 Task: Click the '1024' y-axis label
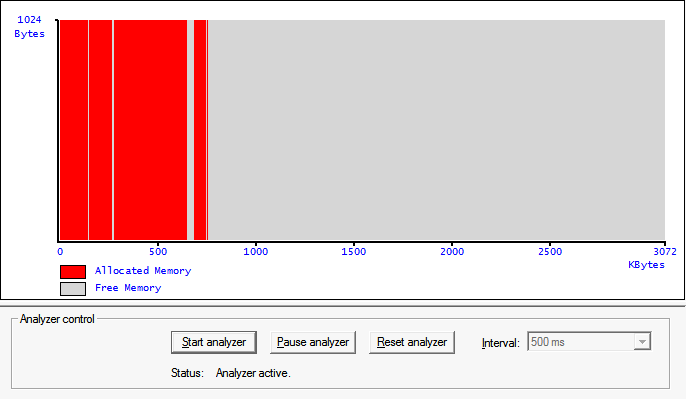point(29,20)
